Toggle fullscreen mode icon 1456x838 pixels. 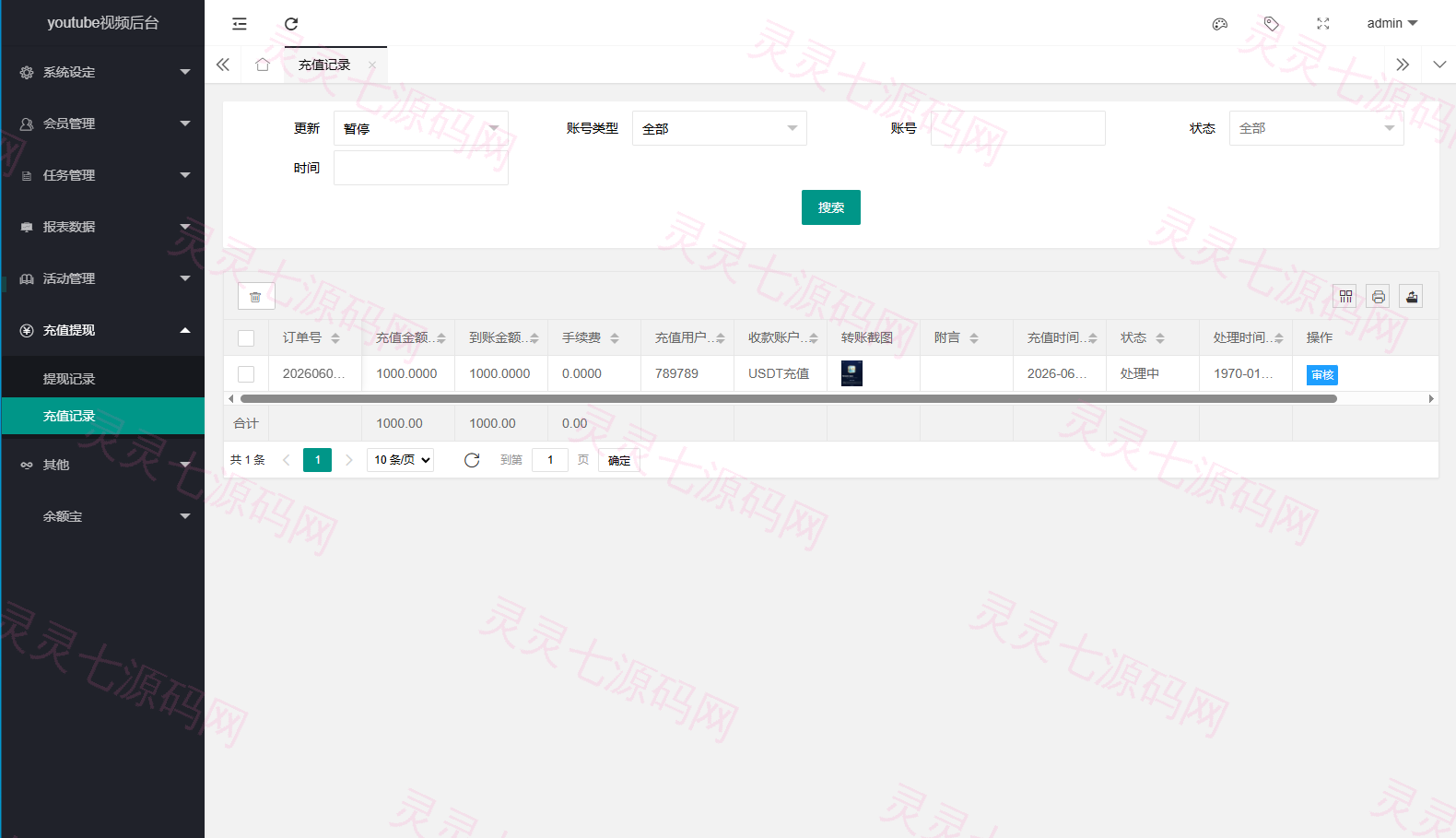click(x=1323, y=24)
